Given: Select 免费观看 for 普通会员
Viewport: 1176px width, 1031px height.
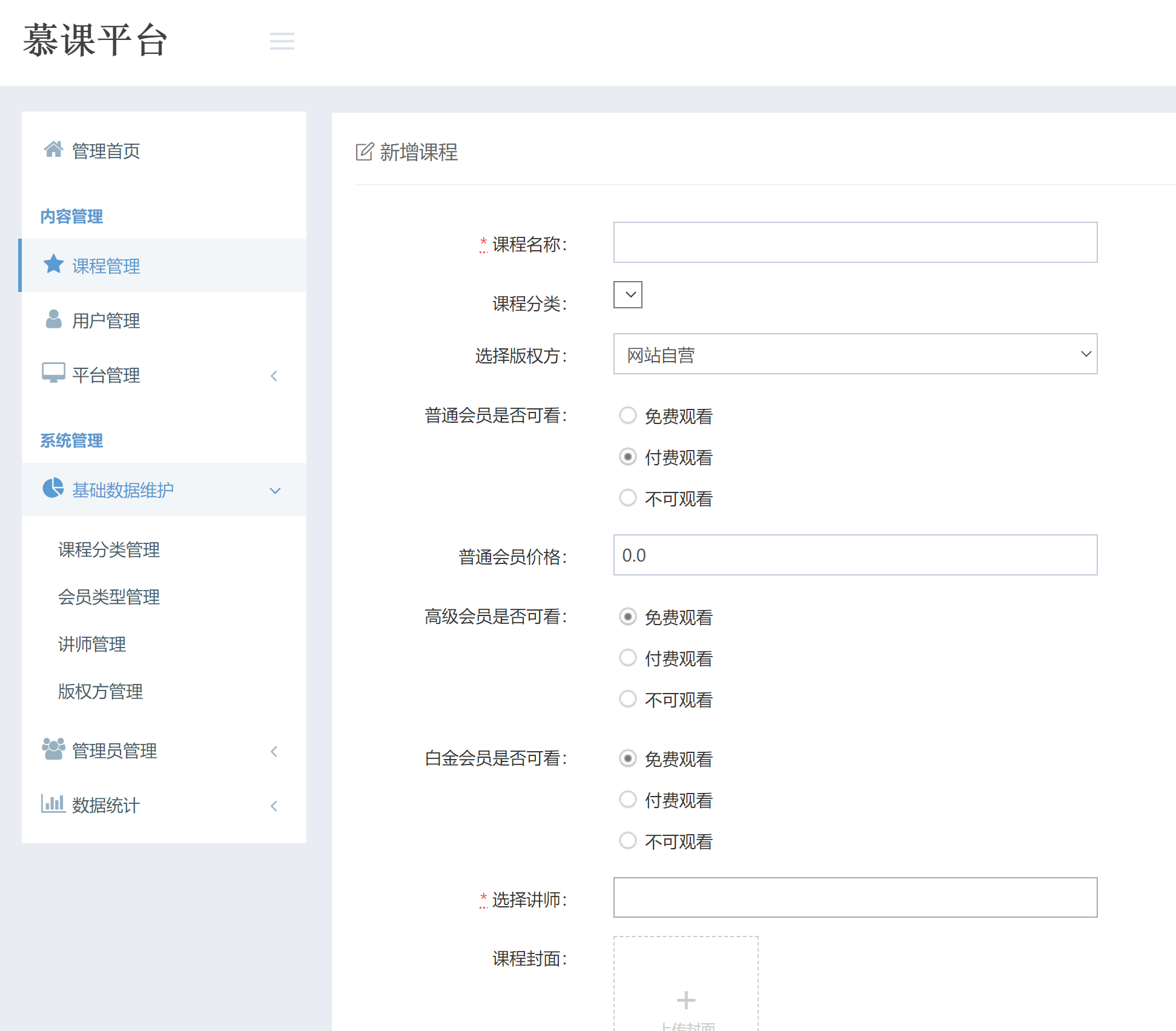Looking at the screenshot, I should (x=628, y=416).
